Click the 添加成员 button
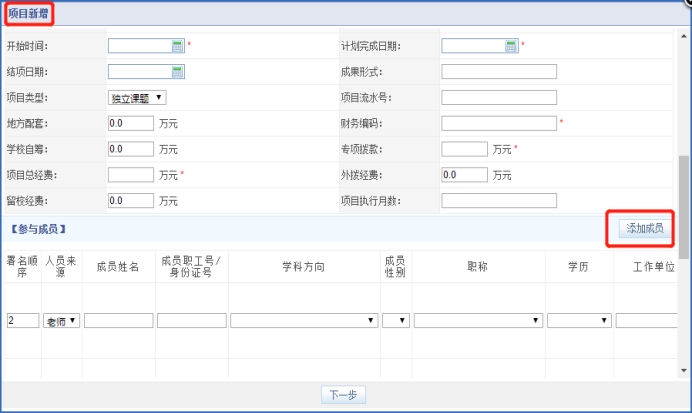The width and height of the screenshot is (692, 413). (x=644, y=229)
